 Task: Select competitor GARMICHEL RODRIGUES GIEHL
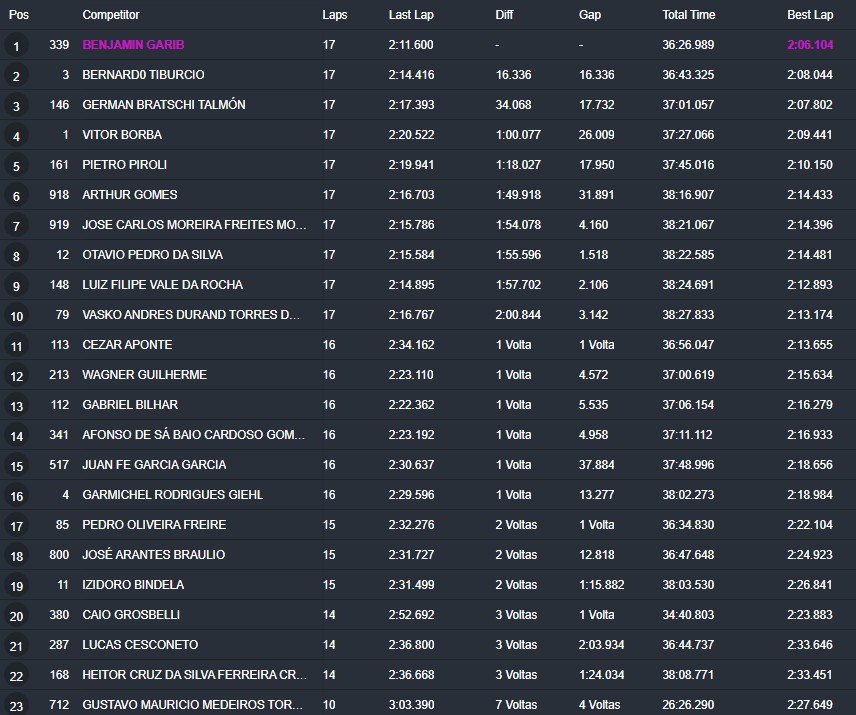pyautogui.click(x=173, y=495)
